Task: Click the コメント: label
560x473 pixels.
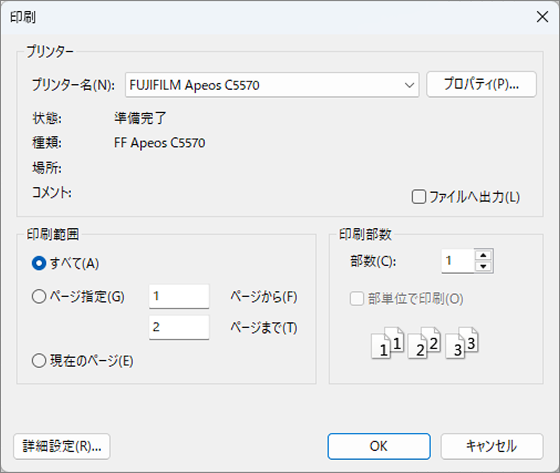Action: coord(52,193)
